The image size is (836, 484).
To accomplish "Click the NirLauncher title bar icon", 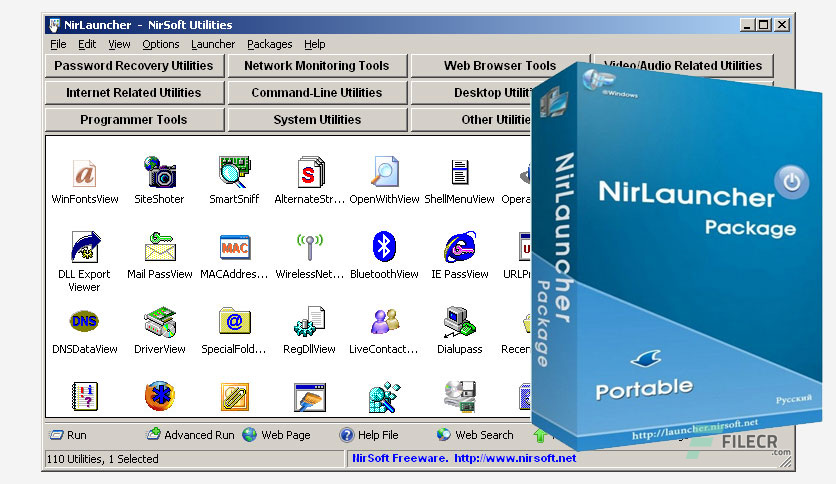I will pos(54,25).
